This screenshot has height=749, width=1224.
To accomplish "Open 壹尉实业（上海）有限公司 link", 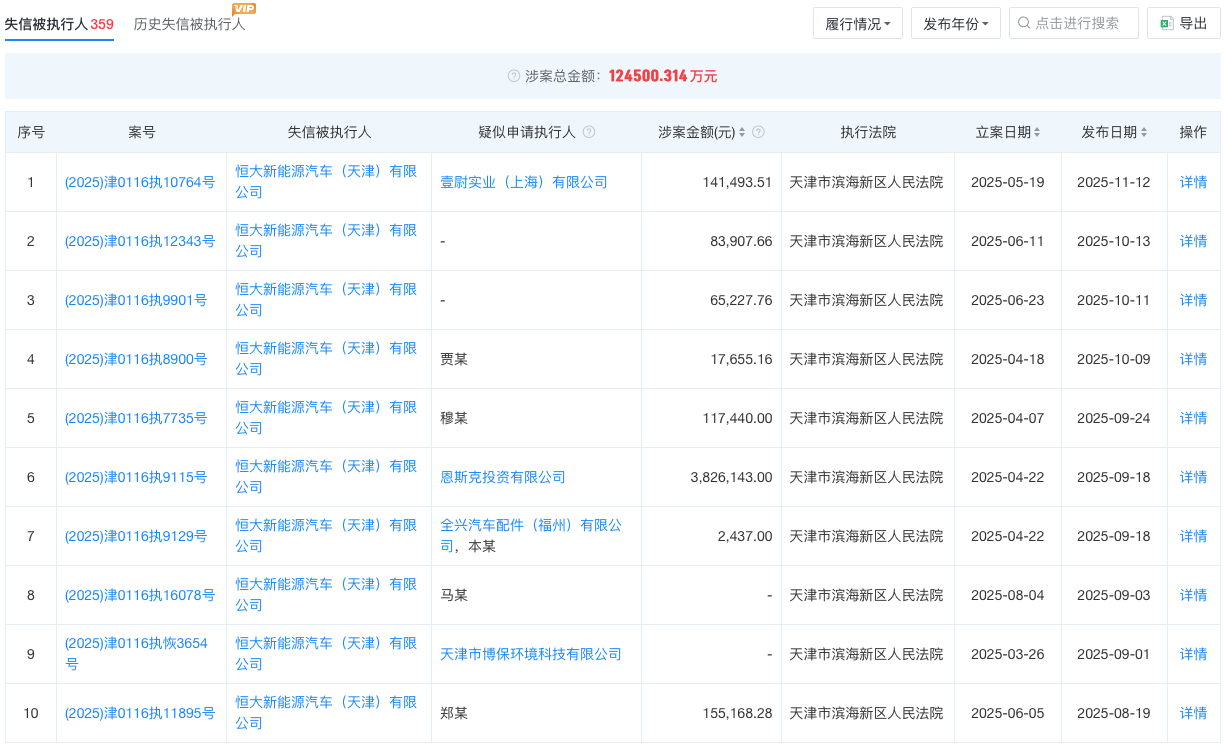I will [524, 182].
